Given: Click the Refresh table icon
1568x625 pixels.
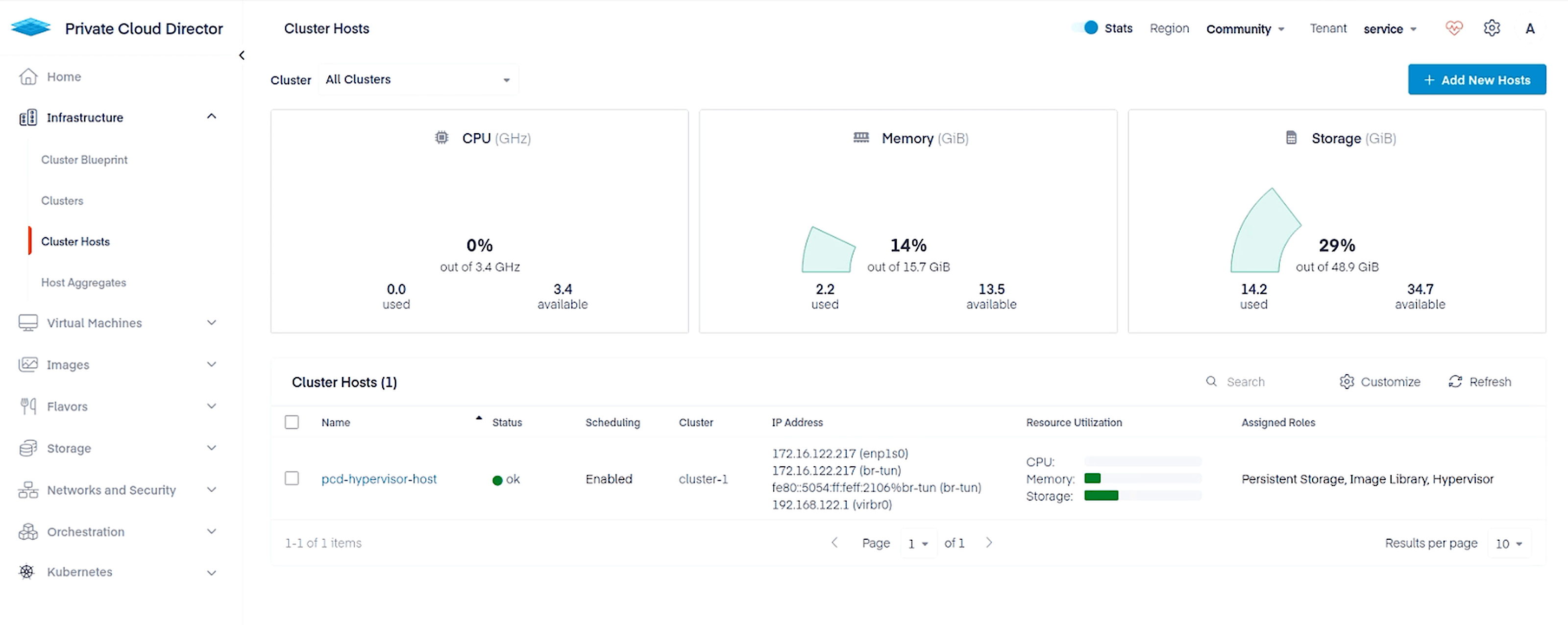Looking at the screenshot, I should click(x=1455, y=382).
